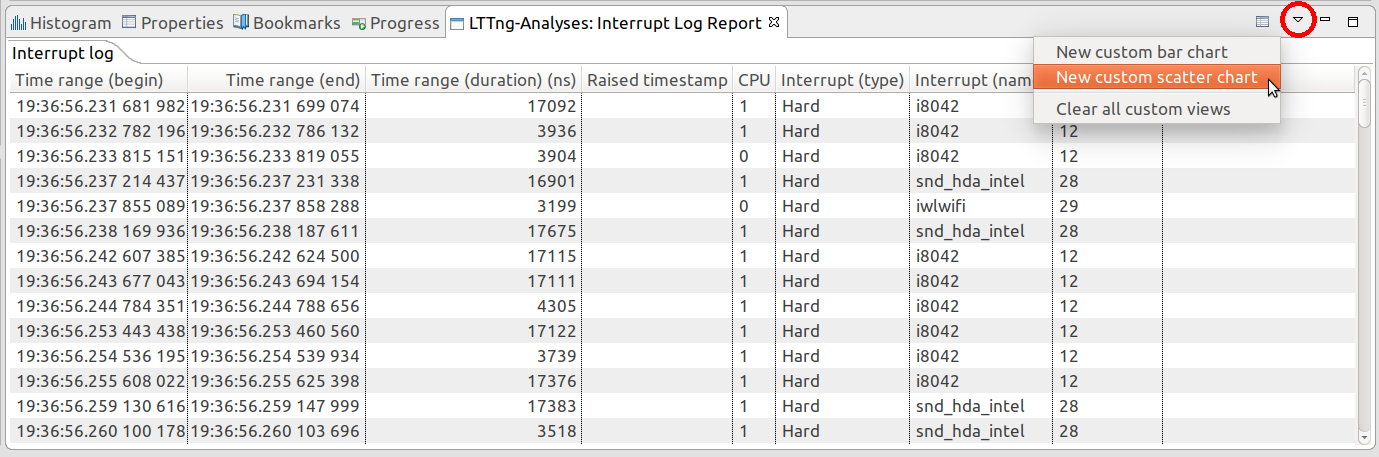Open the Properties tab

(172, 23)
